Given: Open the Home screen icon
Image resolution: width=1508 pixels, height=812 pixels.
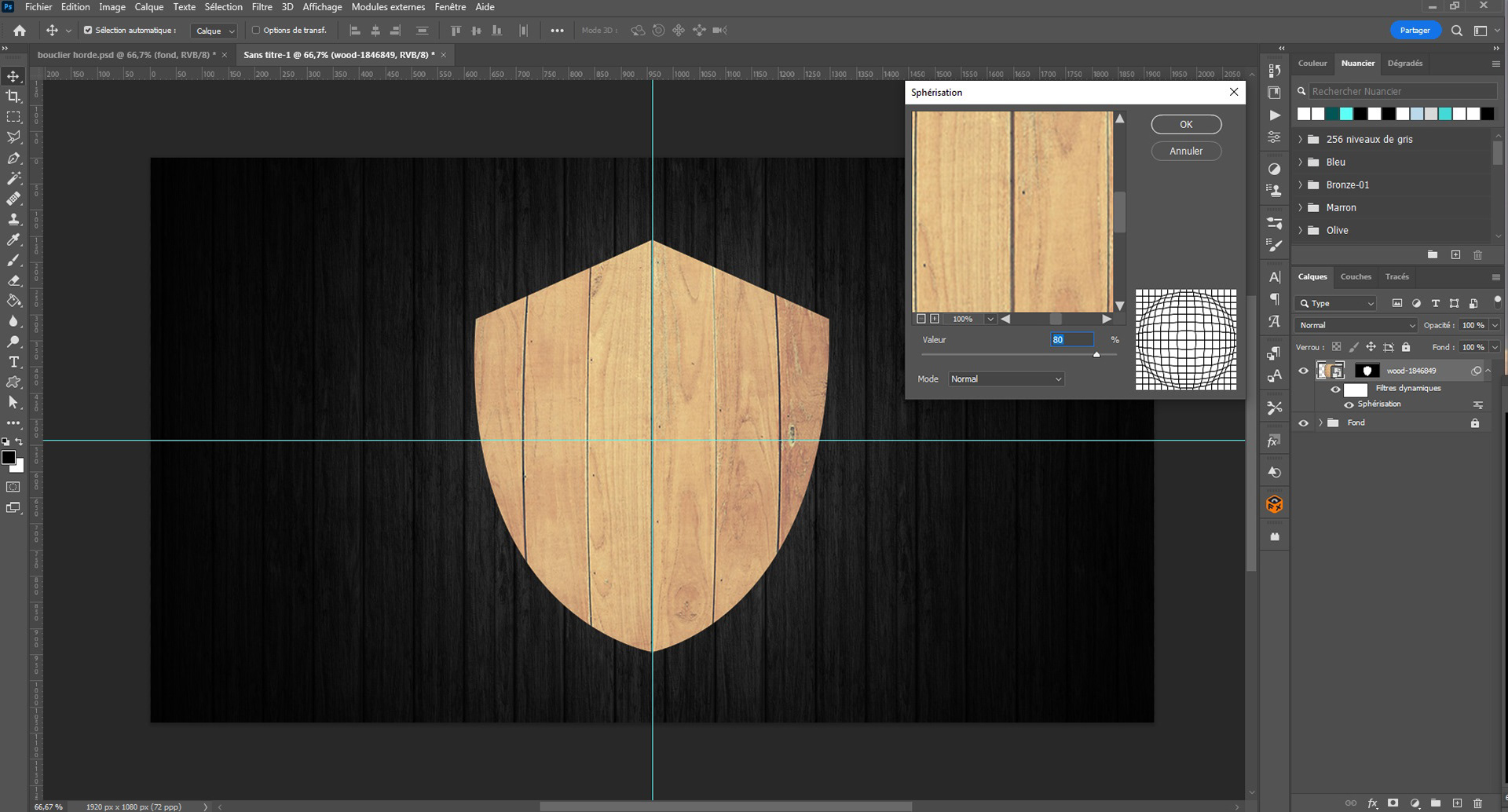Looking at the screenshot, I should click(x=20, y=31).
